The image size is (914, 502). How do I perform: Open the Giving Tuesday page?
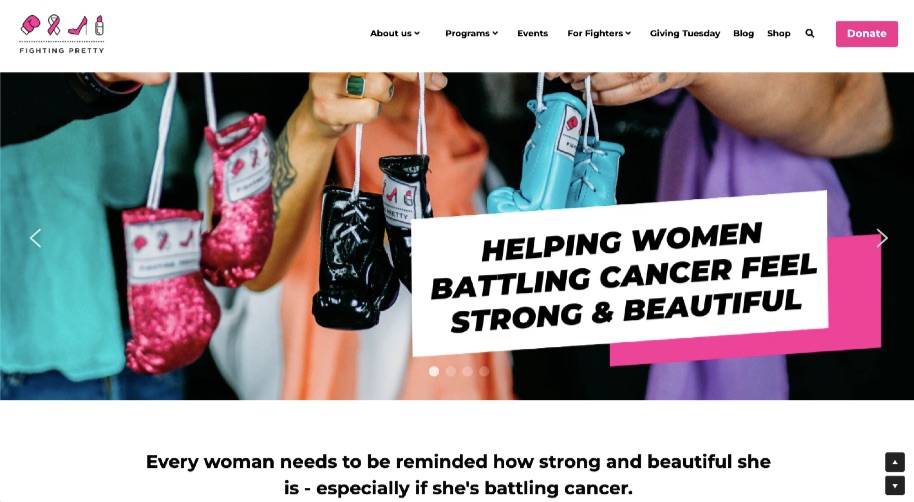tap(685, 33)
